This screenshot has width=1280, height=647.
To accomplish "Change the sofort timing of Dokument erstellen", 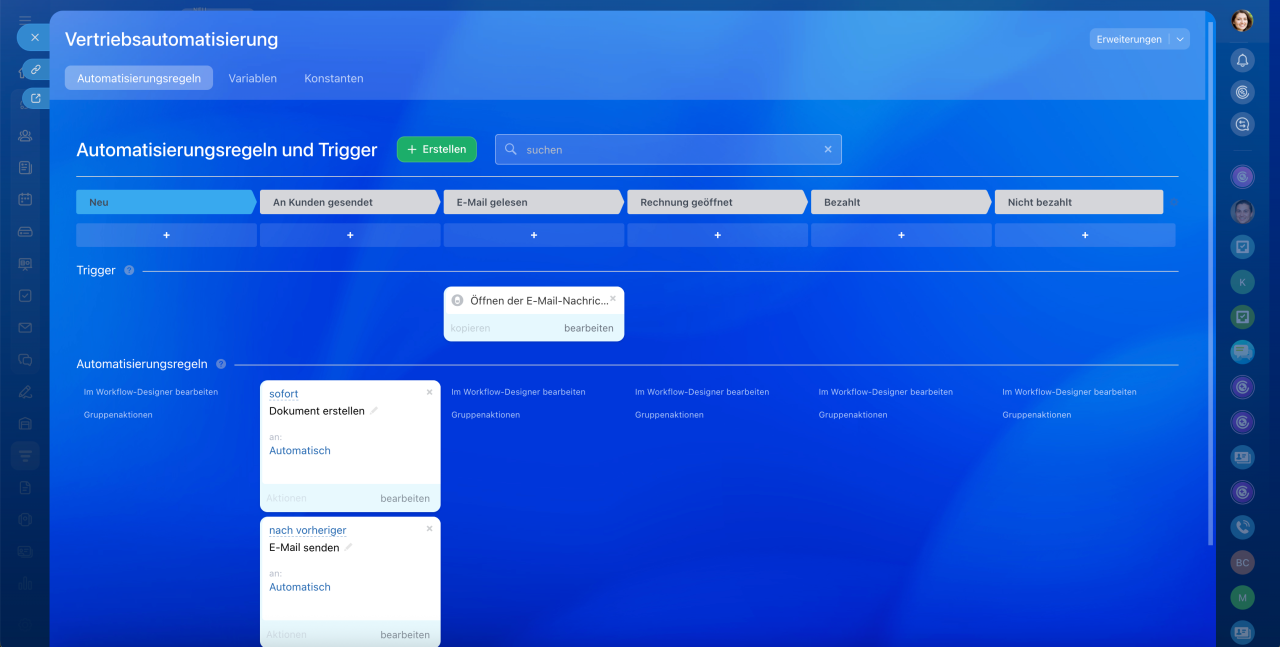I will (x=284, y=394).
